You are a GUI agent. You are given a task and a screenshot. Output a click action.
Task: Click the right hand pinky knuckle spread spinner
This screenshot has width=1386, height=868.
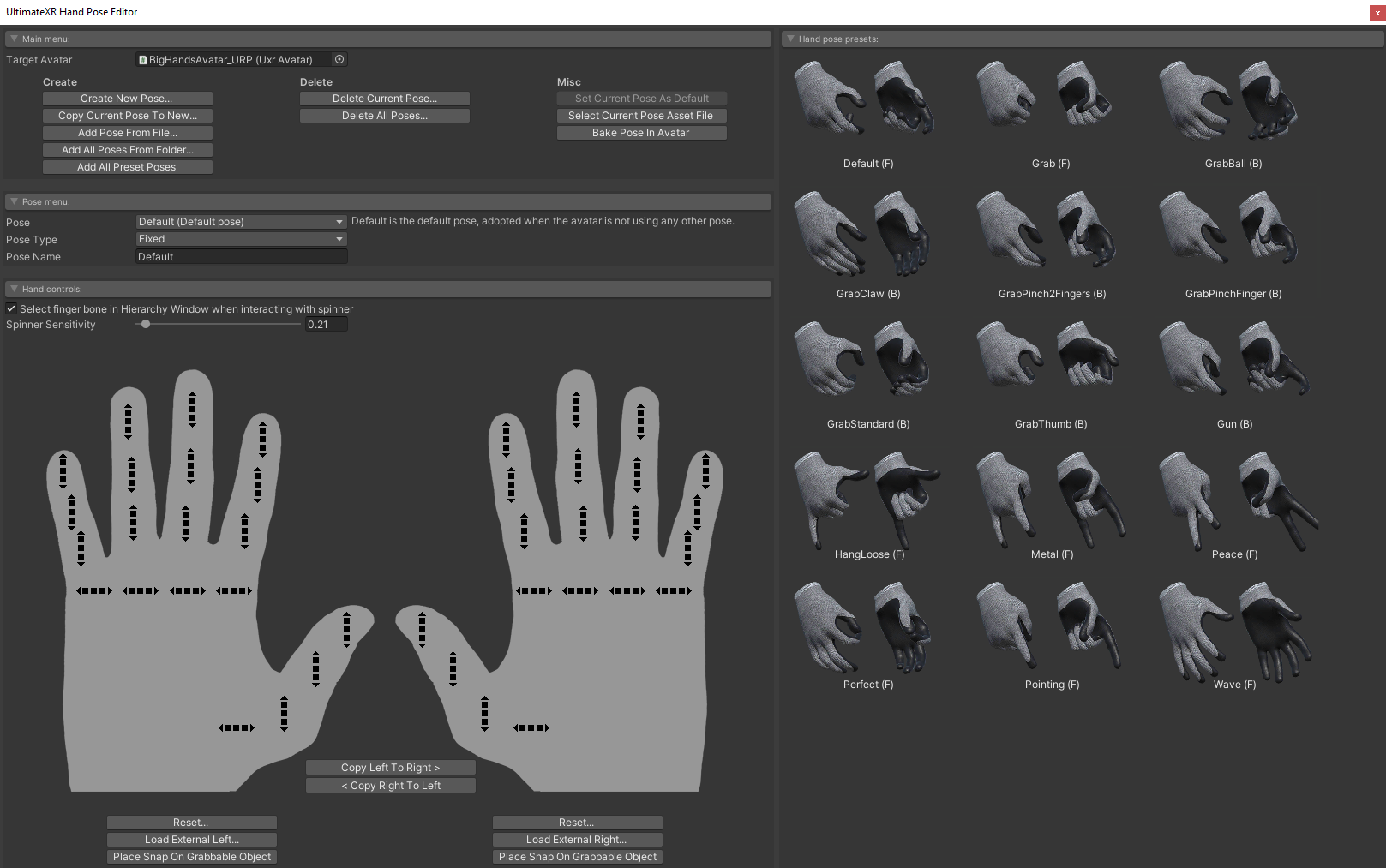click(x=674, y=590)
